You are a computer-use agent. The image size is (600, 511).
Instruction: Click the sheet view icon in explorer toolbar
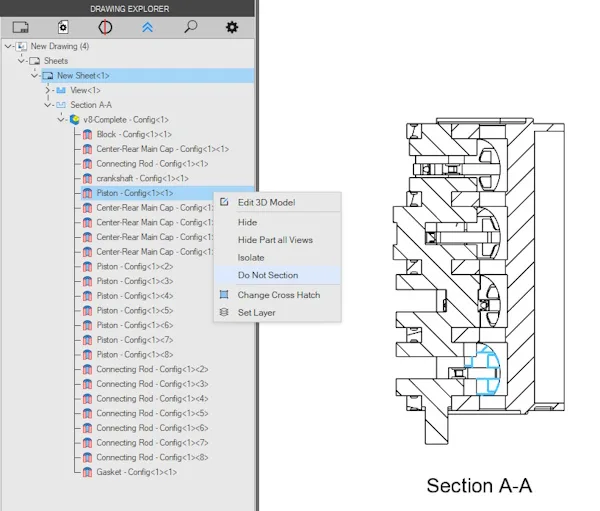point(21,27)
